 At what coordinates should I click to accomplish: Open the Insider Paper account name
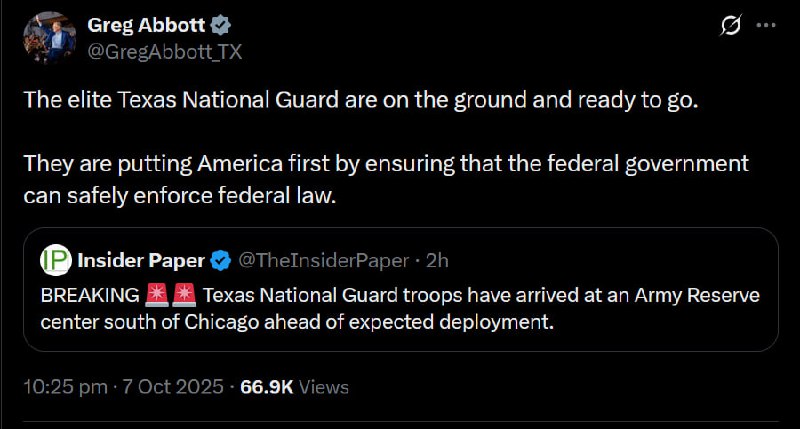click(x=140, y=261)
